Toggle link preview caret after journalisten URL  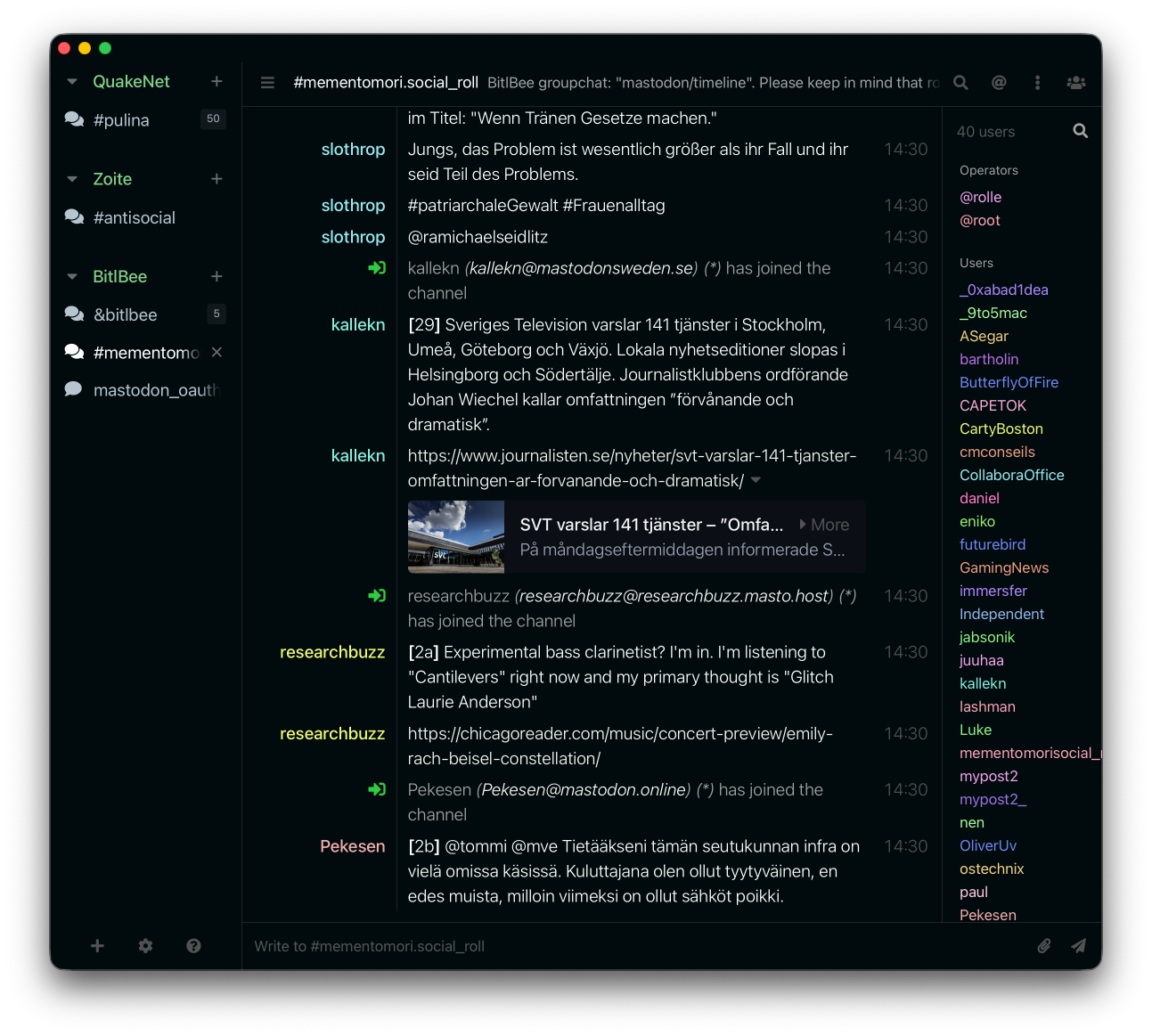tap(756, 480)
